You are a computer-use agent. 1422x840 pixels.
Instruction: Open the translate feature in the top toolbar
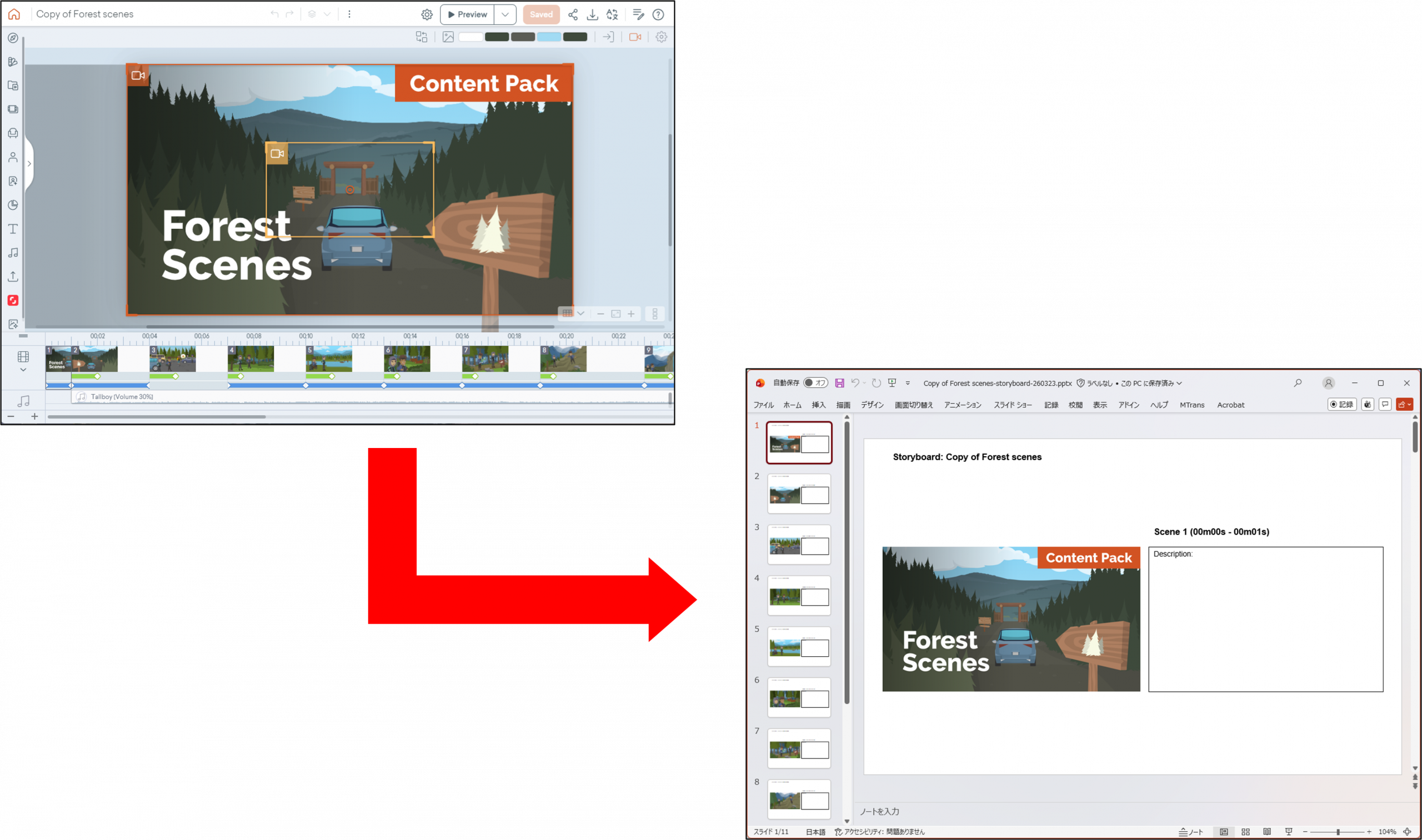pyautogui.click(x=612, y=15)
